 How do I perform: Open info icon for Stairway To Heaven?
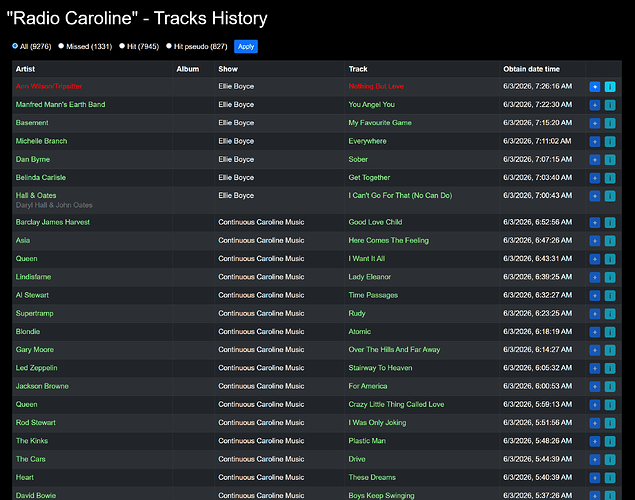click(x=610, y=368)
